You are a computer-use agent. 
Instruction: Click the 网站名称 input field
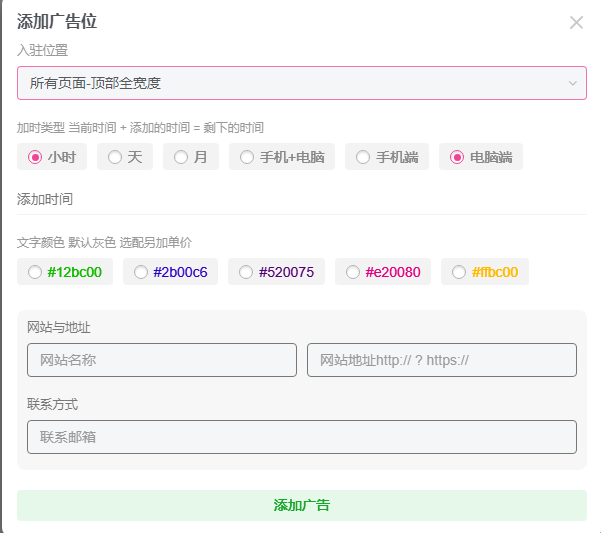click(162, 360)
